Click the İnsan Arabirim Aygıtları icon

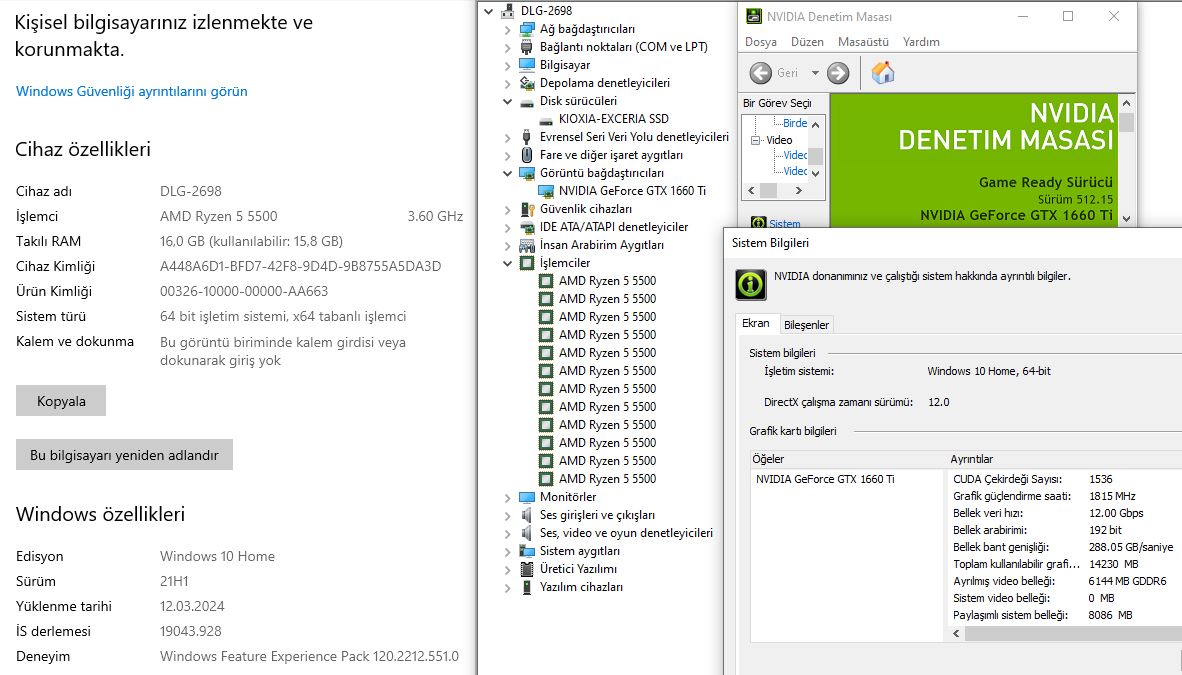click(x=527, y=245)
